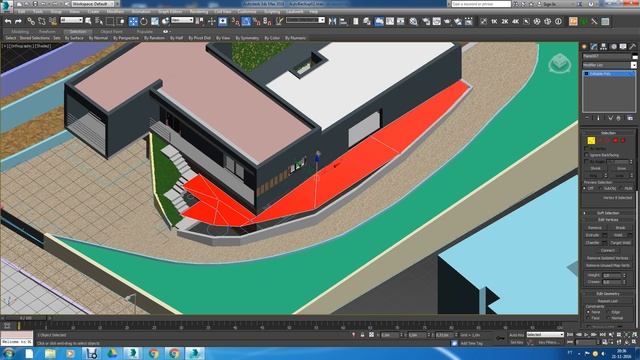640x360 pixels.
Task: Click the time slider handle
Action: pos(26,318)
